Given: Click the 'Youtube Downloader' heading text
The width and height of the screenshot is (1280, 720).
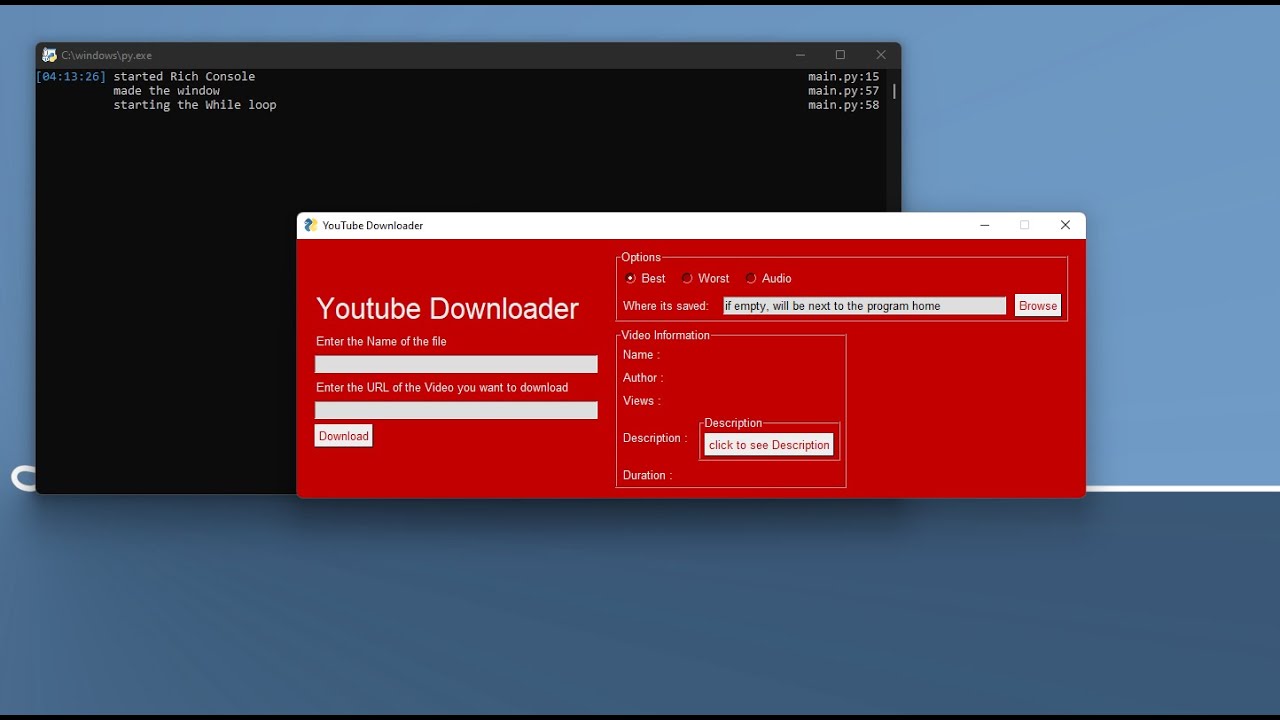Looking at the screenshot, I should click(447, 308).
